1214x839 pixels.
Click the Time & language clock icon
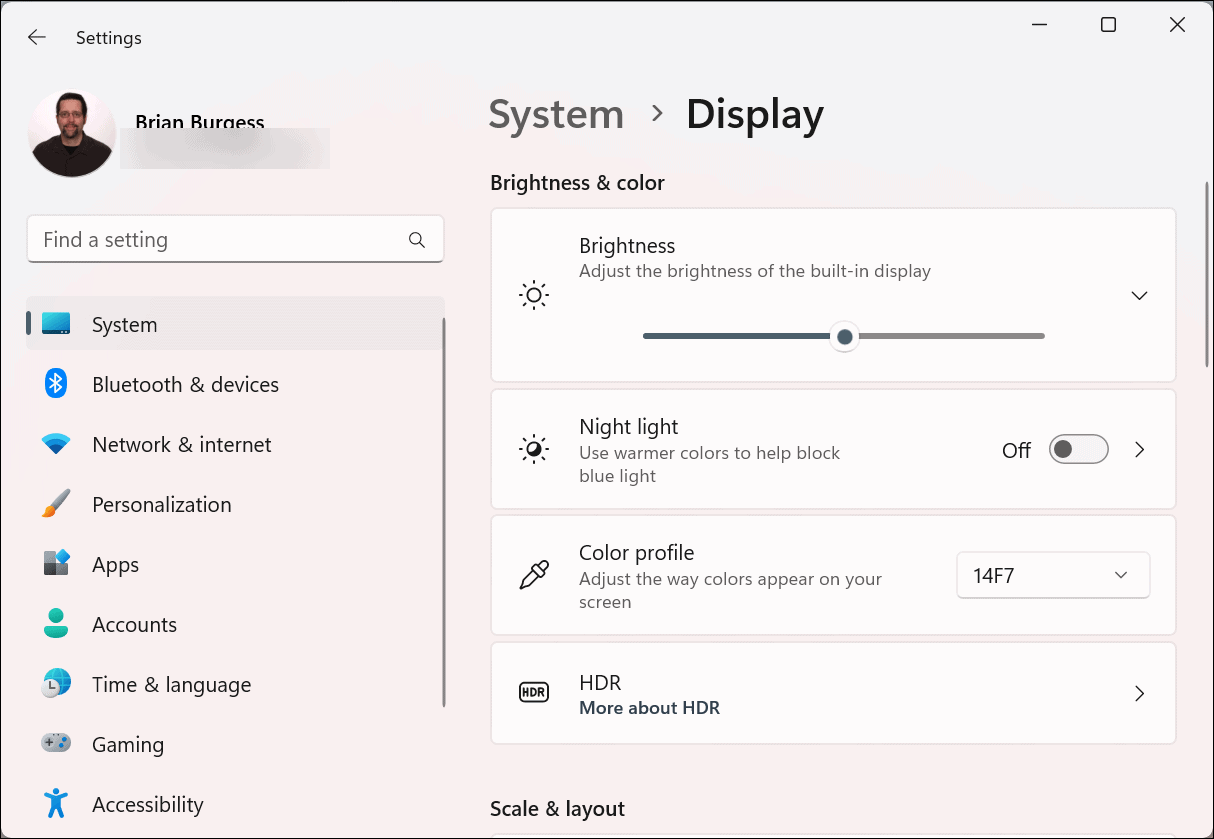(55, 684)
